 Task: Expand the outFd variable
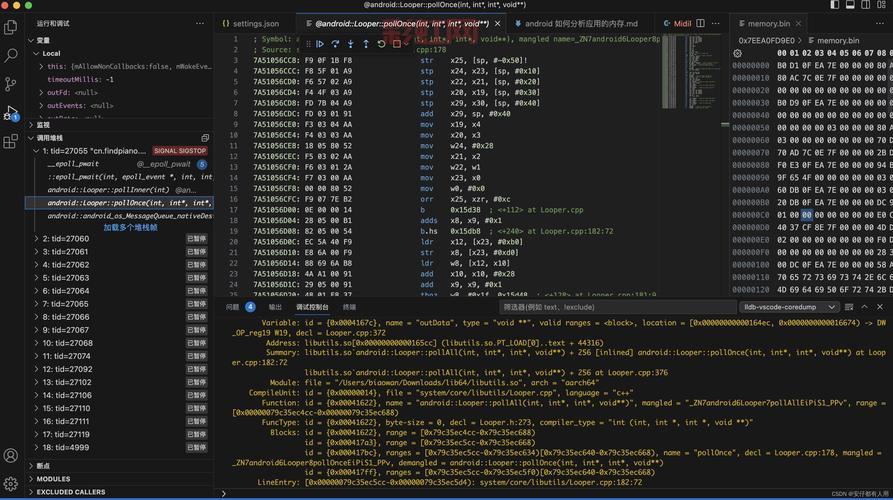click(41, 92)
